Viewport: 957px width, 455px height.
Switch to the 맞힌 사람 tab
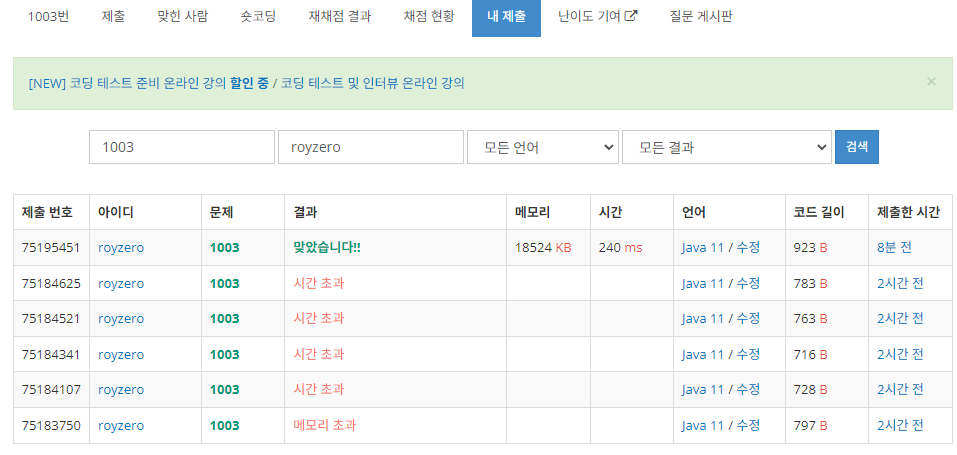coord(182,16)
